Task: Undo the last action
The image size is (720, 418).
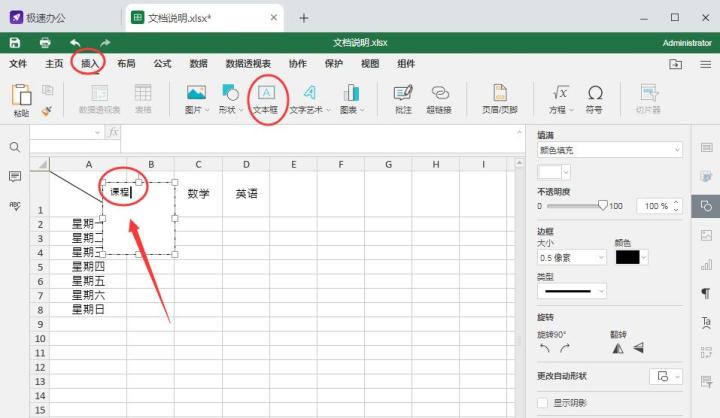Action: [75, 43]
